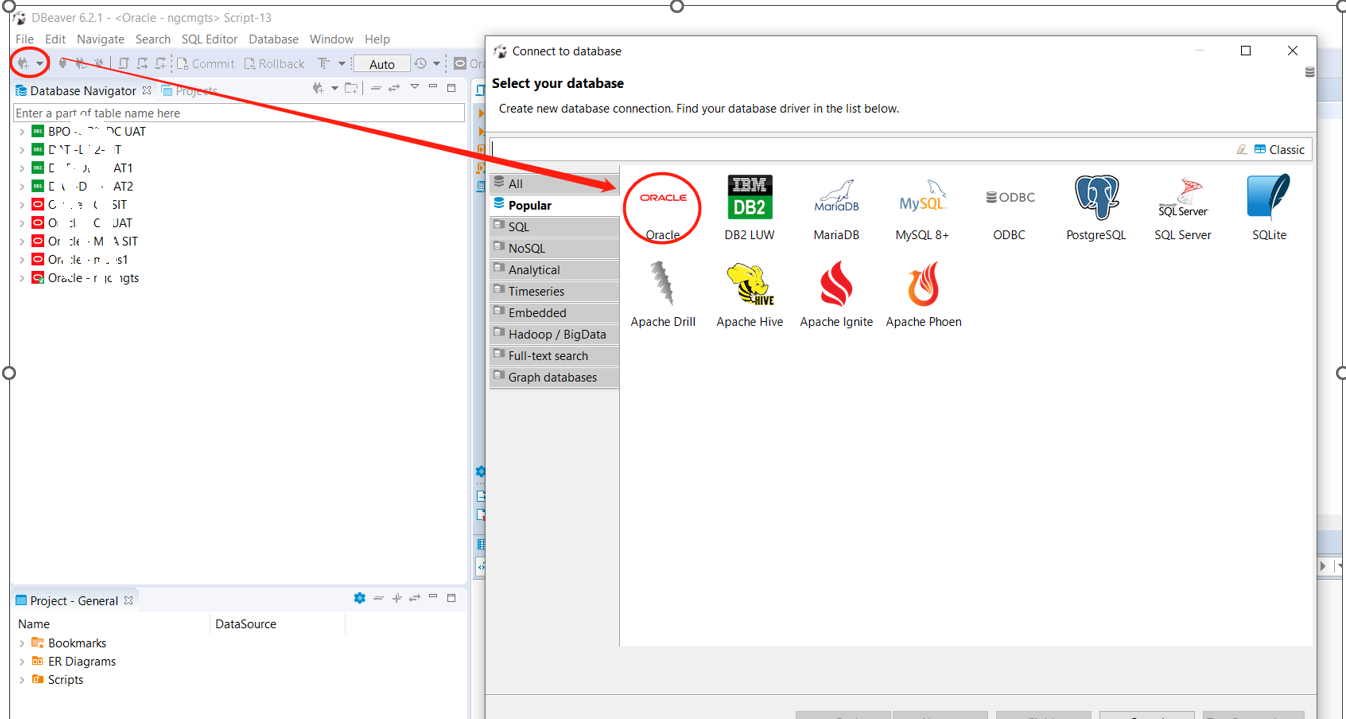Toggle the Classic view in Connect dialog
Image resolution: width=1346 pixels, height=719 pixels.
(1280, 149)
